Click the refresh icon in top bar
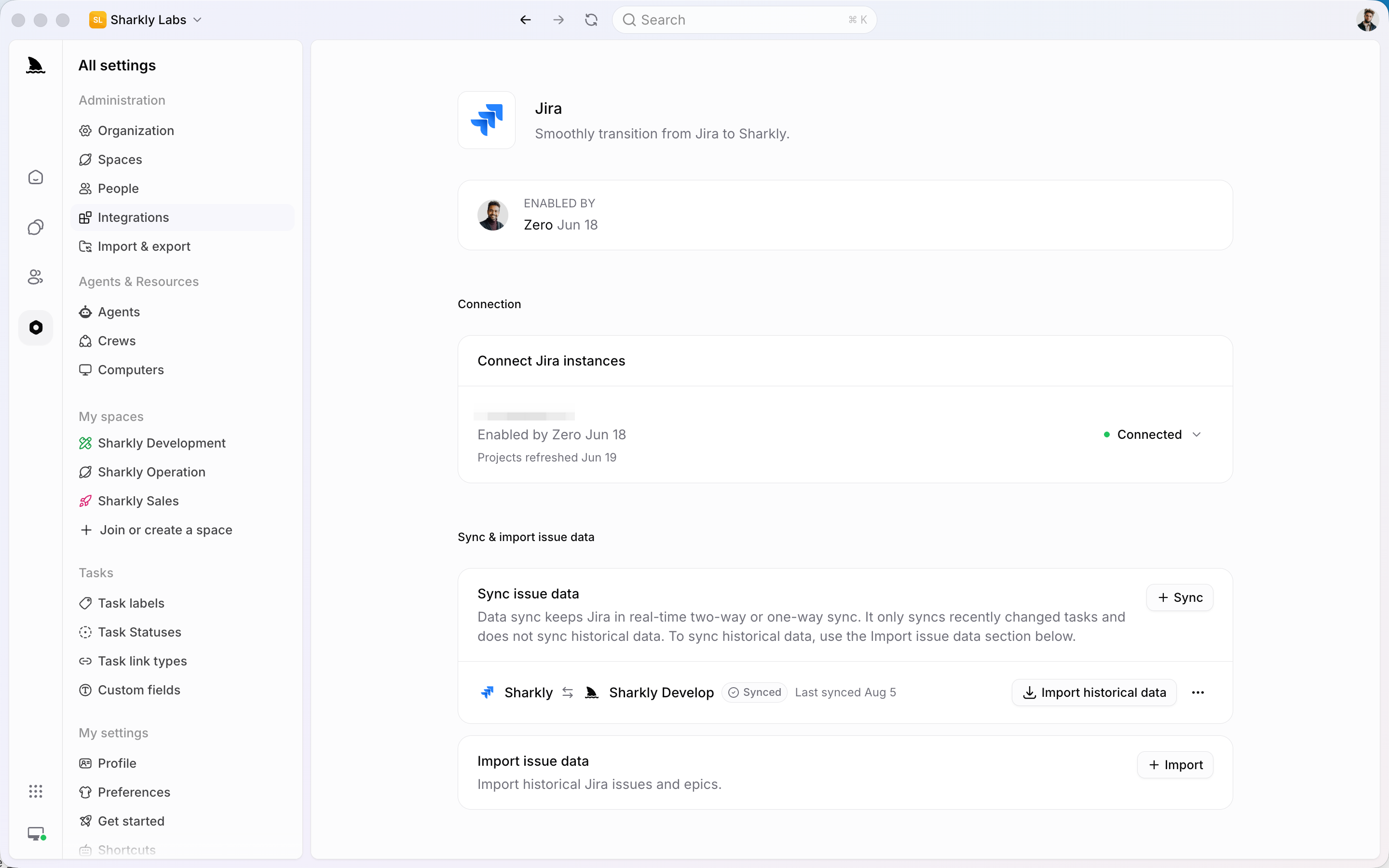The image size is (1389, 868). [591, 20]
